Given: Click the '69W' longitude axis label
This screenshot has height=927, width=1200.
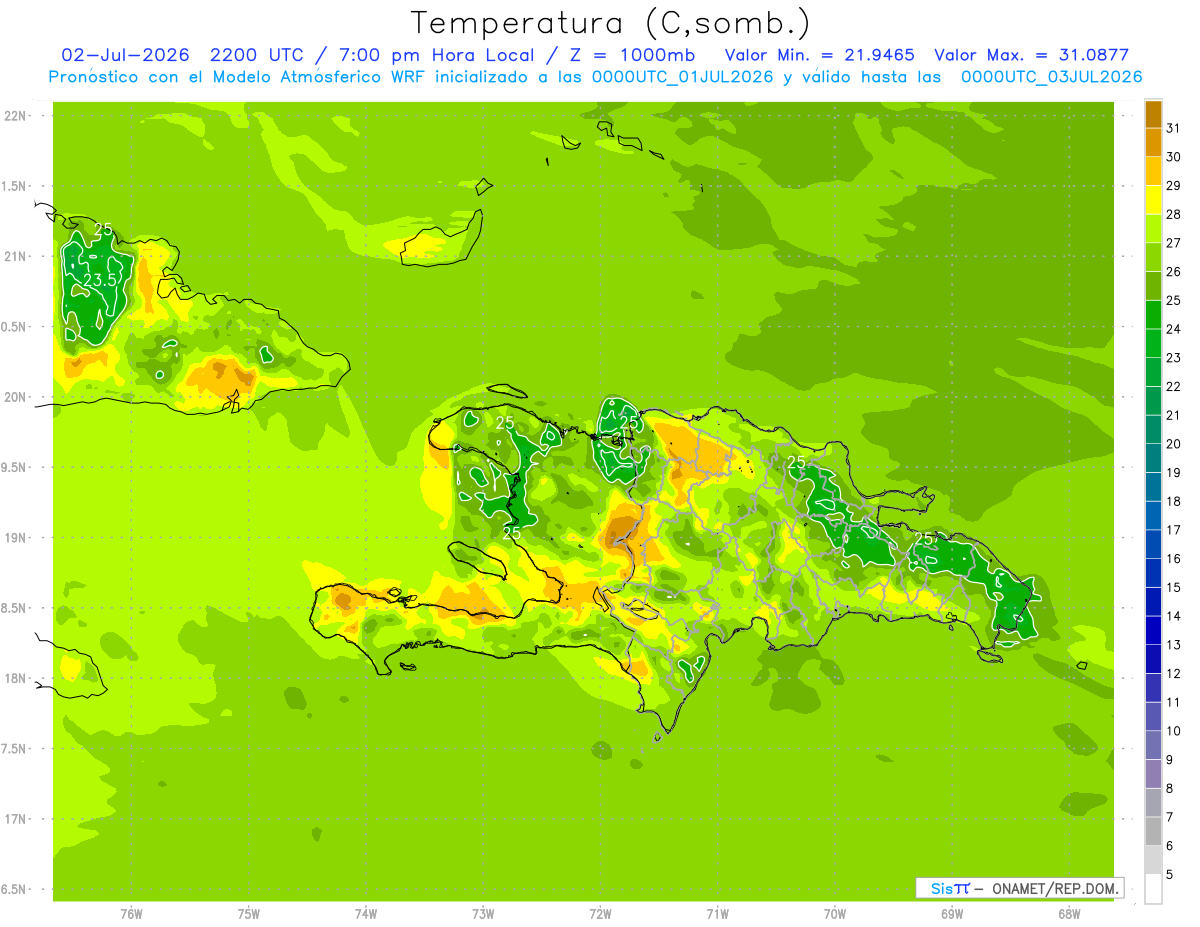Looking at the screenshot, I should 952,914.
